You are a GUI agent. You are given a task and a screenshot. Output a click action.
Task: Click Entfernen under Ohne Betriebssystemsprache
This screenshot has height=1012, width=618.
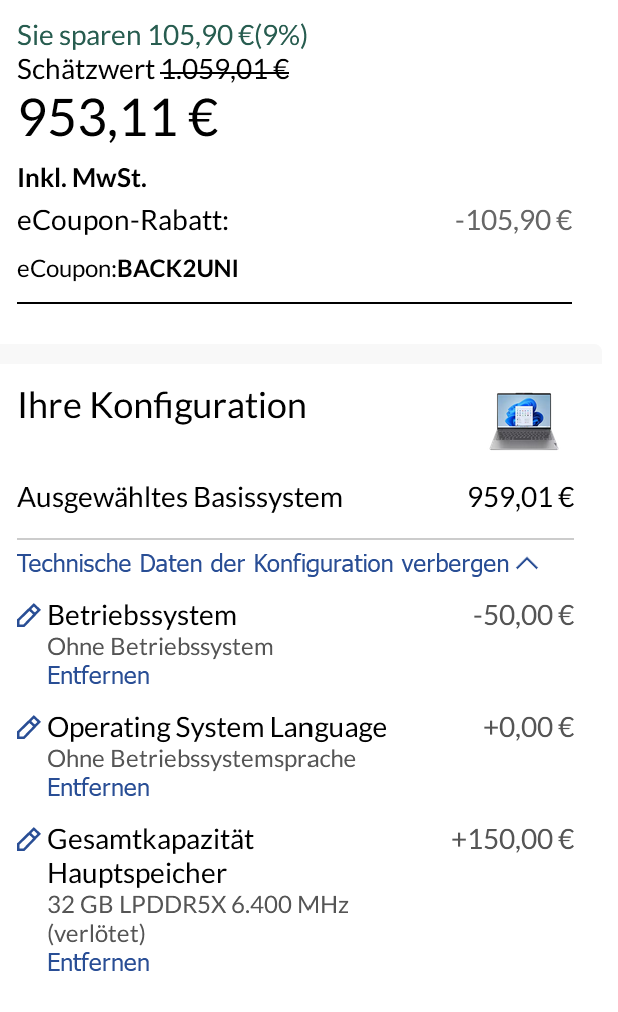pos(98,788)
